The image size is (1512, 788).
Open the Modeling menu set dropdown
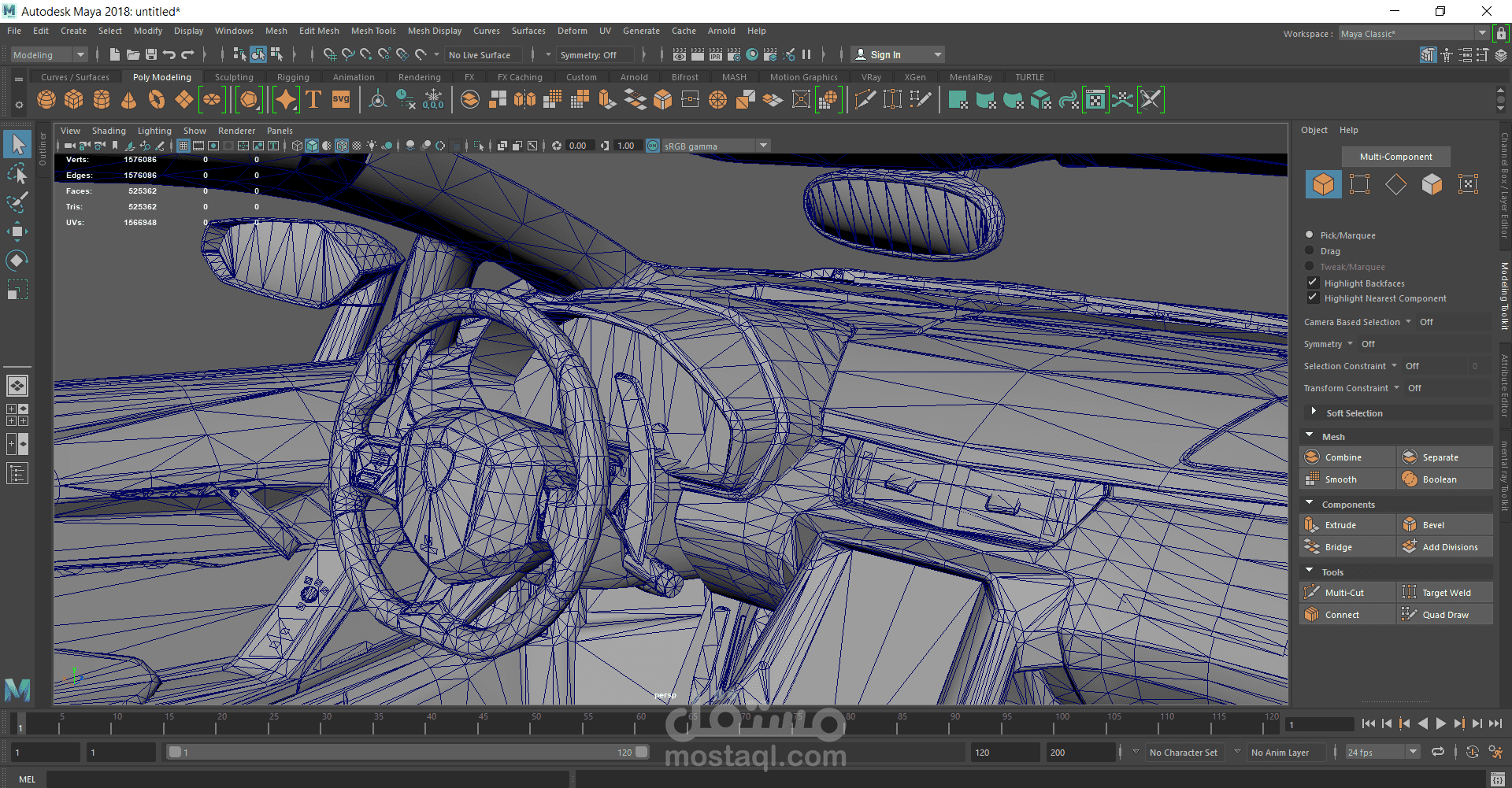pos(49,55)
